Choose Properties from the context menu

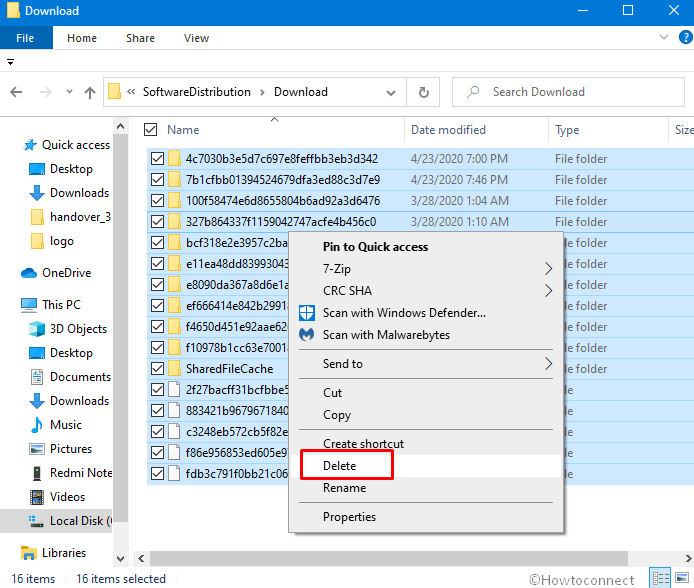349,517
